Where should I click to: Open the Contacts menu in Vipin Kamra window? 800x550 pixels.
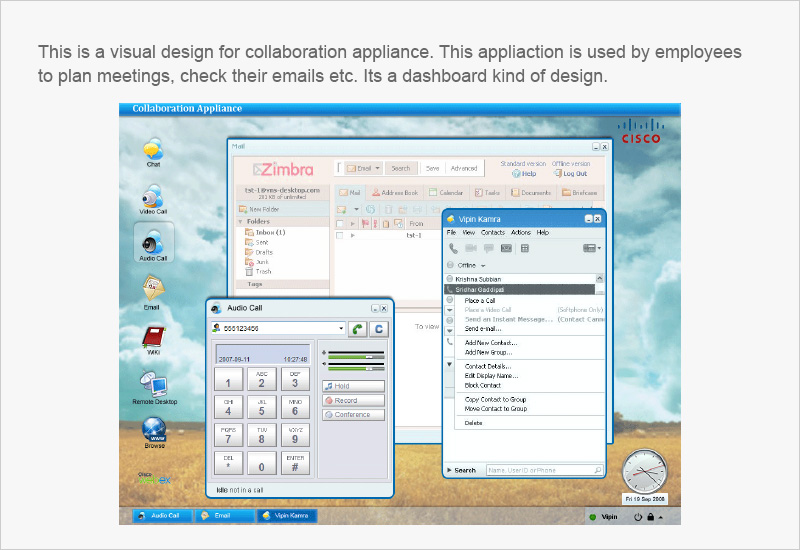[493, 232]
